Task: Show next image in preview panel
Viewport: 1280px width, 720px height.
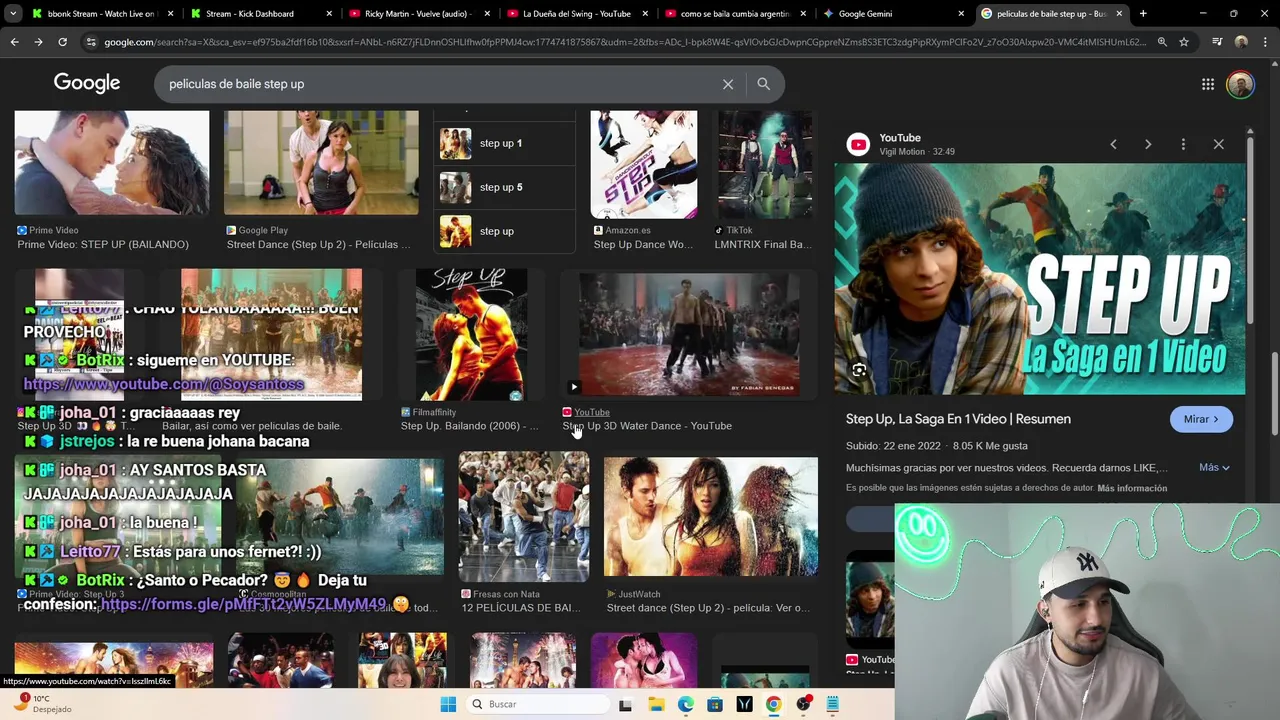Action: (1148, 144)
